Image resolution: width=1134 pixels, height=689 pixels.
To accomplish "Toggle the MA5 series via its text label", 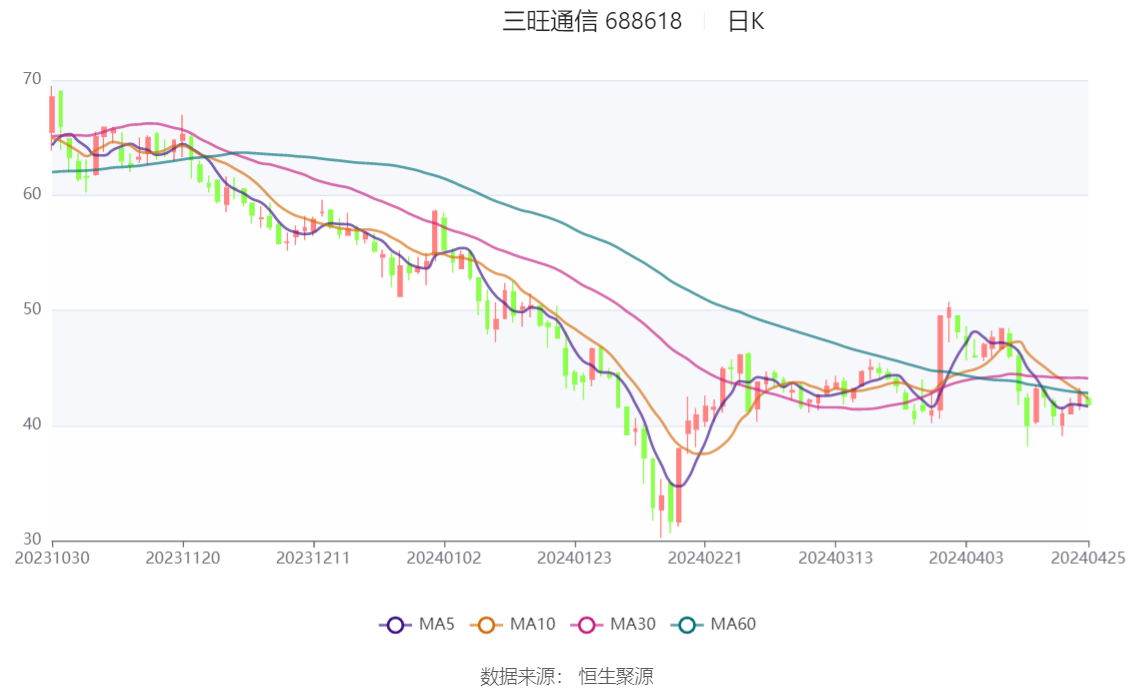I will click(x=437, y=625).
